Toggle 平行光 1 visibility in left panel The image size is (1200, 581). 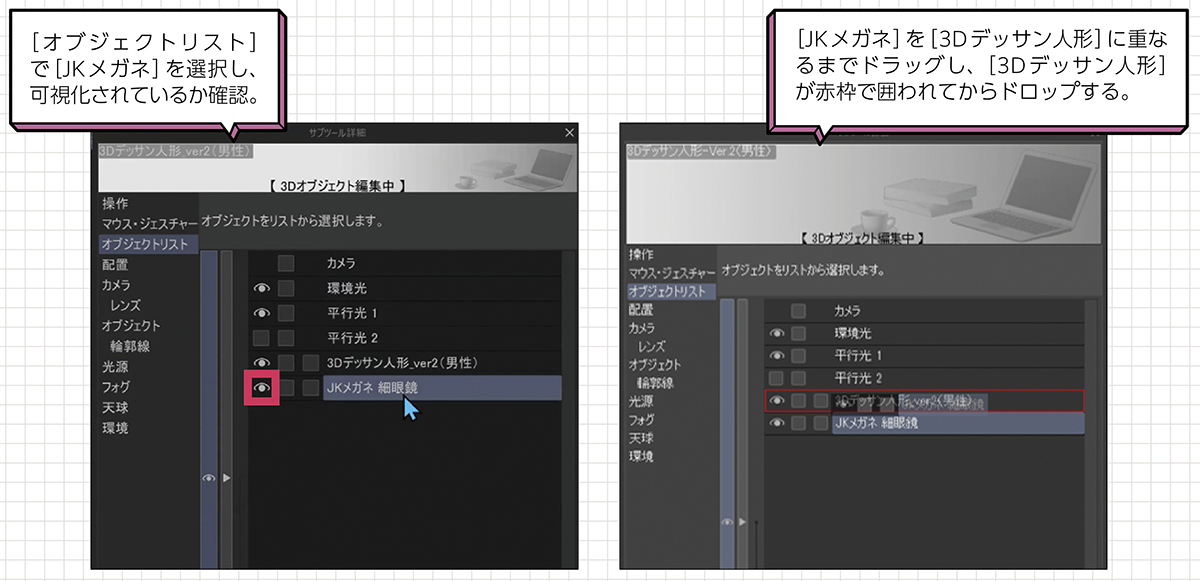pyautogui.click(x=261, y=313)
